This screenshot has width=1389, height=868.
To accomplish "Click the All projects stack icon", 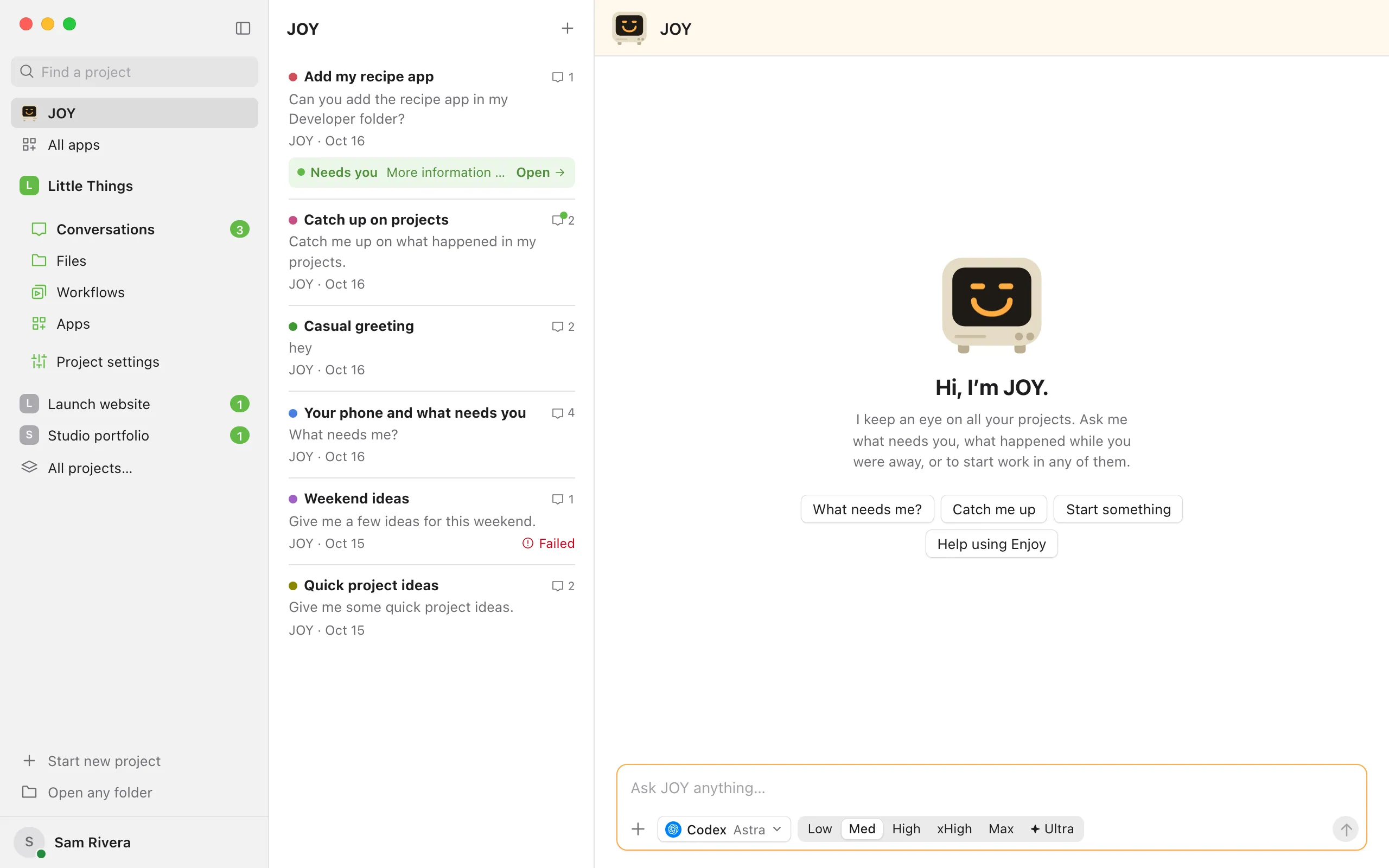I will (29, 467).
